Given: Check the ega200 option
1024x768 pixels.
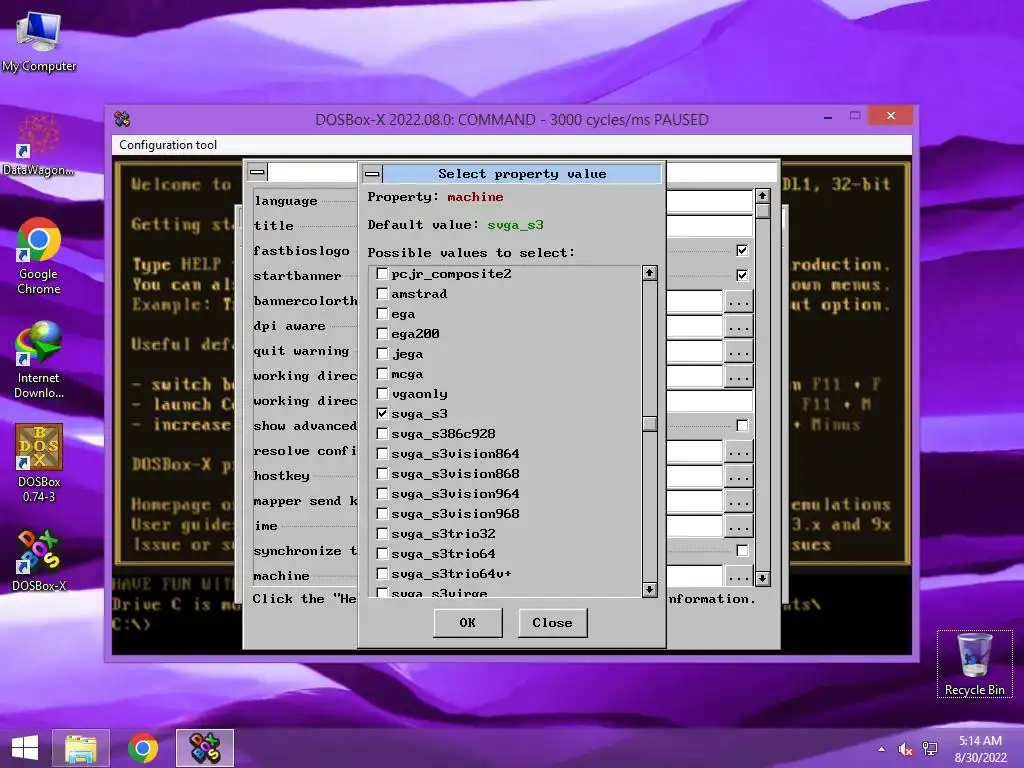Looking at the screenshot, I should point(383,334).
